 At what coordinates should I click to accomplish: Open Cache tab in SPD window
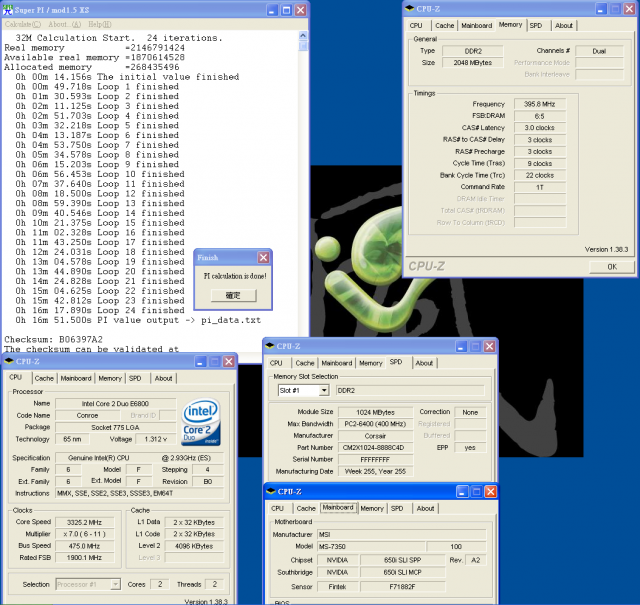click(305, 363)
